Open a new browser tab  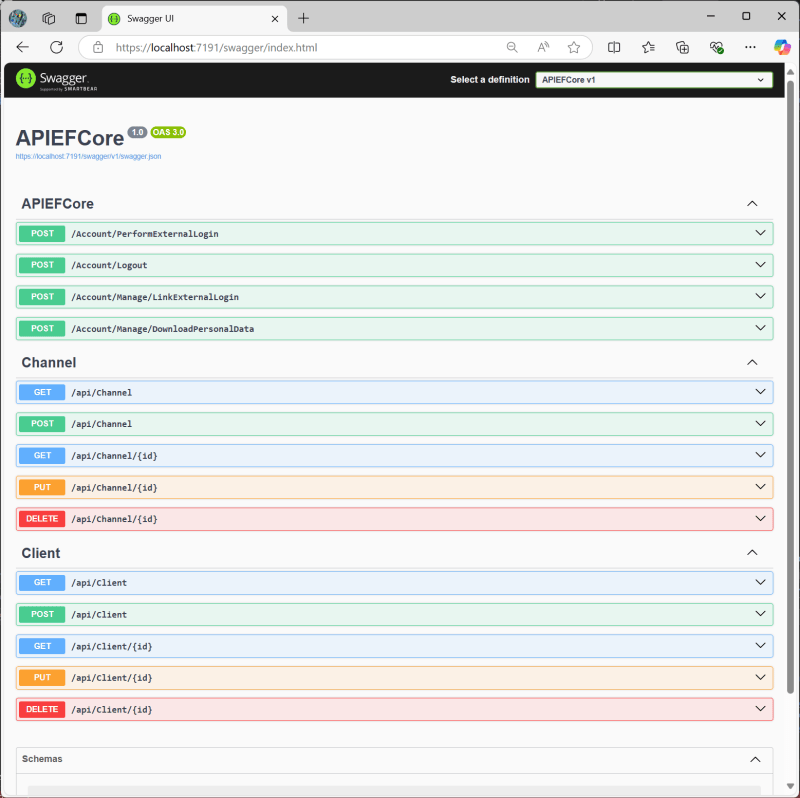click(304, 18)
